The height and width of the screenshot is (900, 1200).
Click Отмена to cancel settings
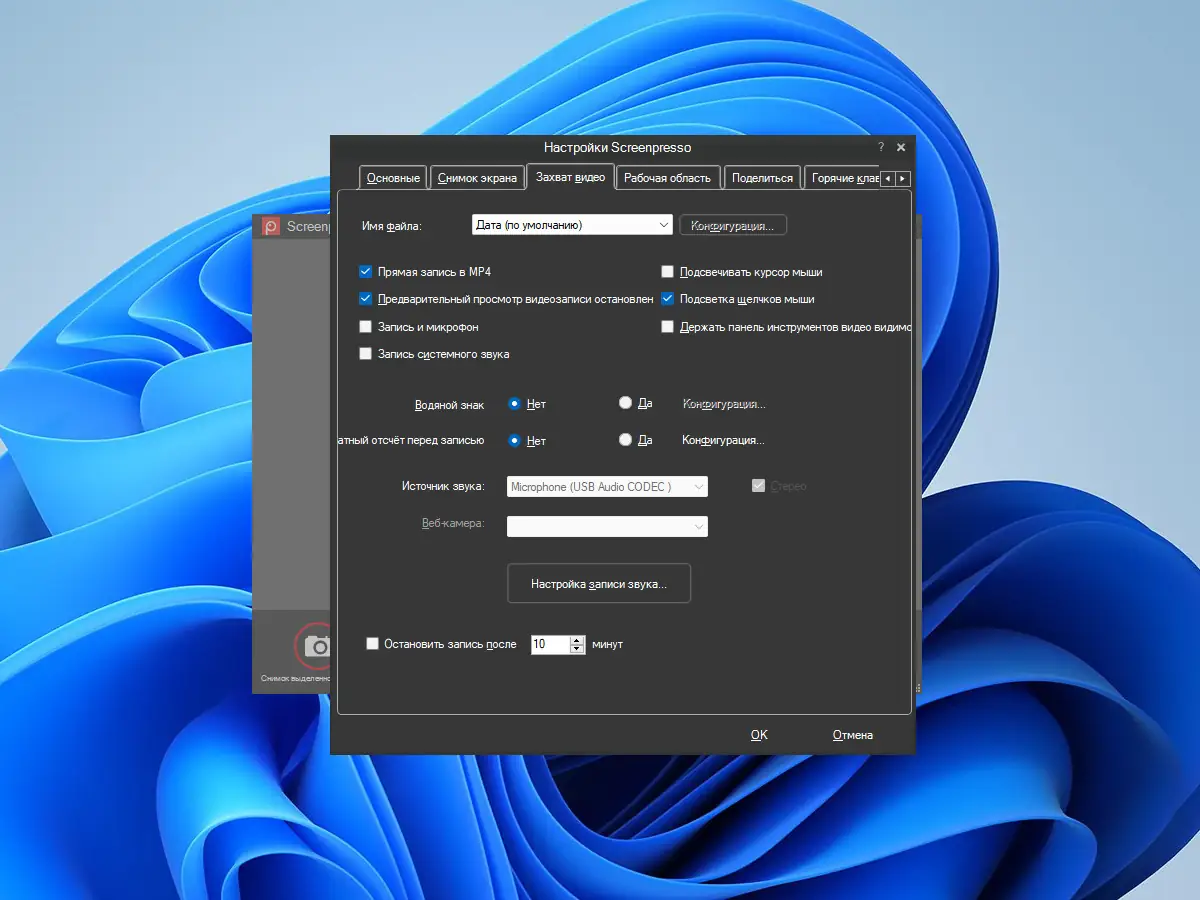(853, 735)
